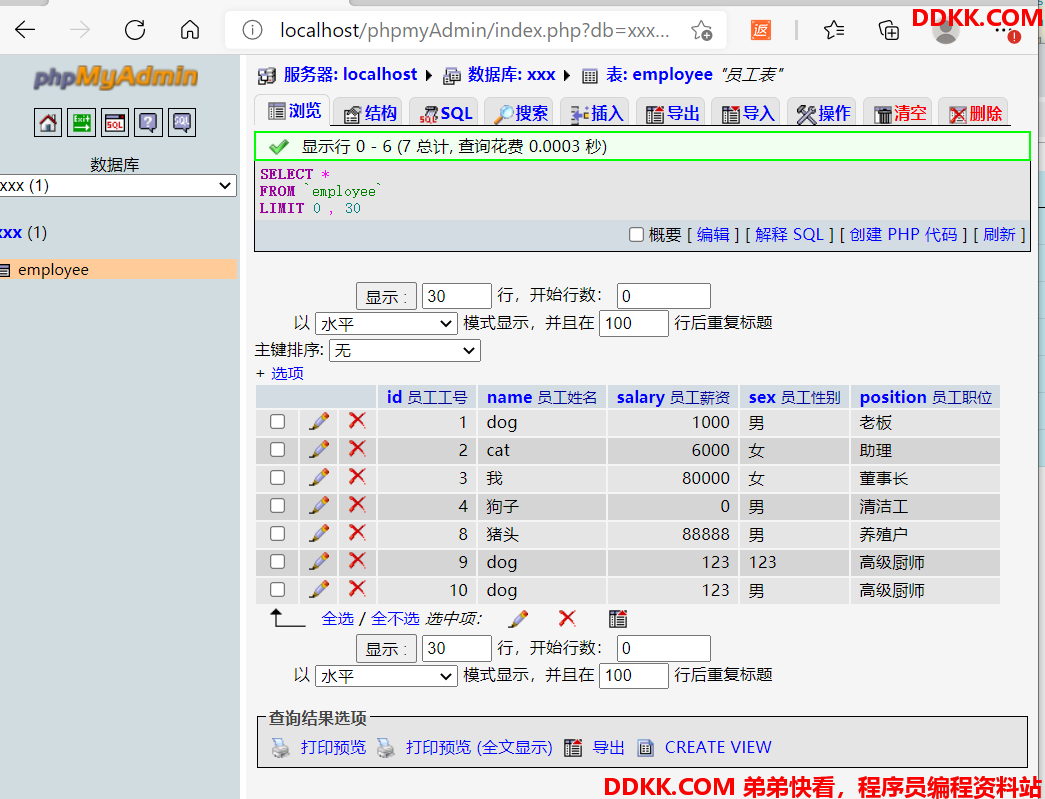Edit row with id 10 pencil icon
Viewport: 1045px width, 799px height.
319,589
